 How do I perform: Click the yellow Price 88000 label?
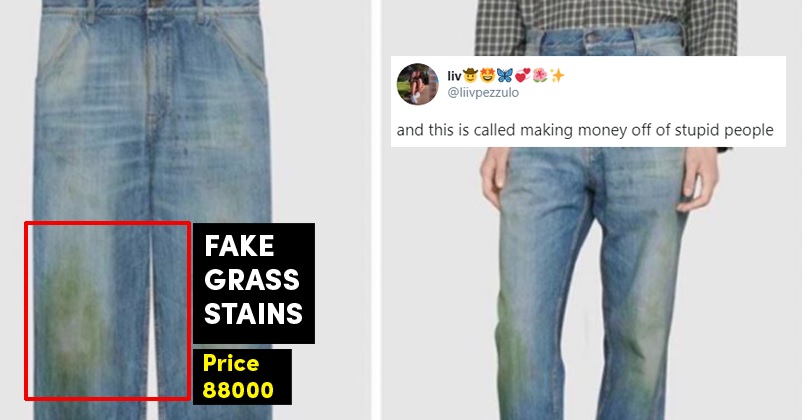pyautogui.click(x=242, y=377)
